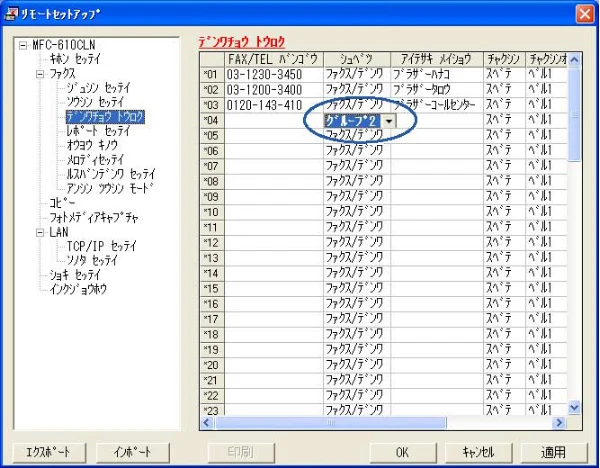Select メロディセッテイ tree item
The width and height of the screenshot is (600, 468).
(96, 160)
